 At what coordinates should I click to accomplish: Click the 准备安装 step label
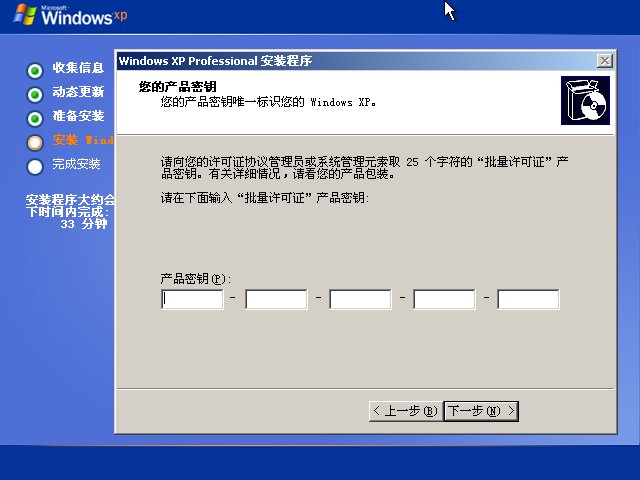pos(78,116)
